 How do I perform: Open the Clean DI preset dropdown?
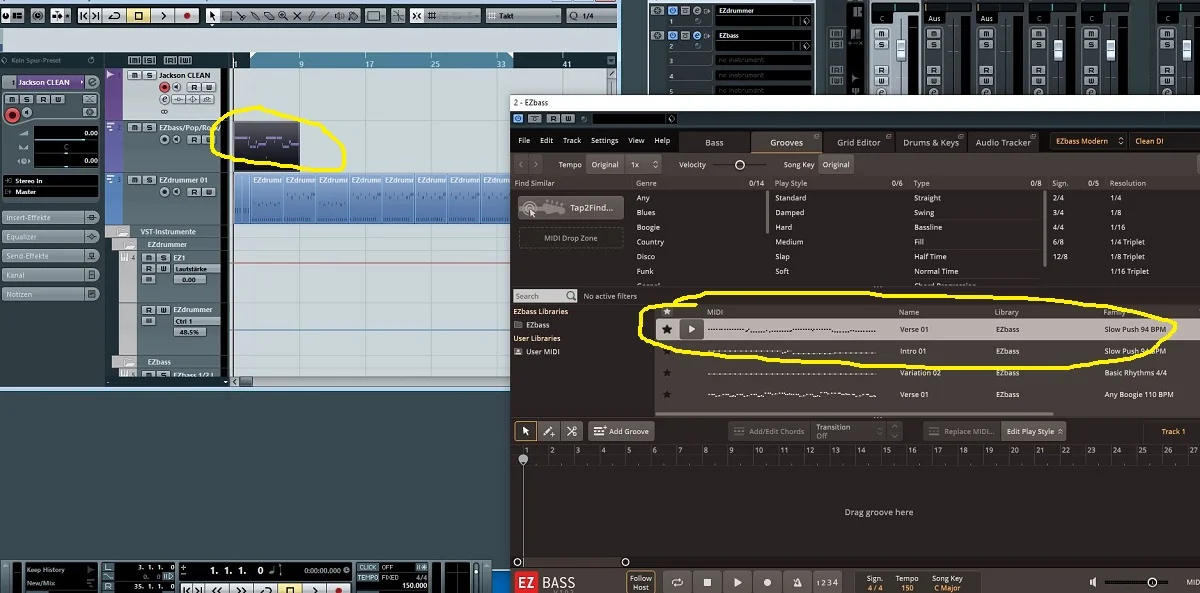pos(1164,142)
